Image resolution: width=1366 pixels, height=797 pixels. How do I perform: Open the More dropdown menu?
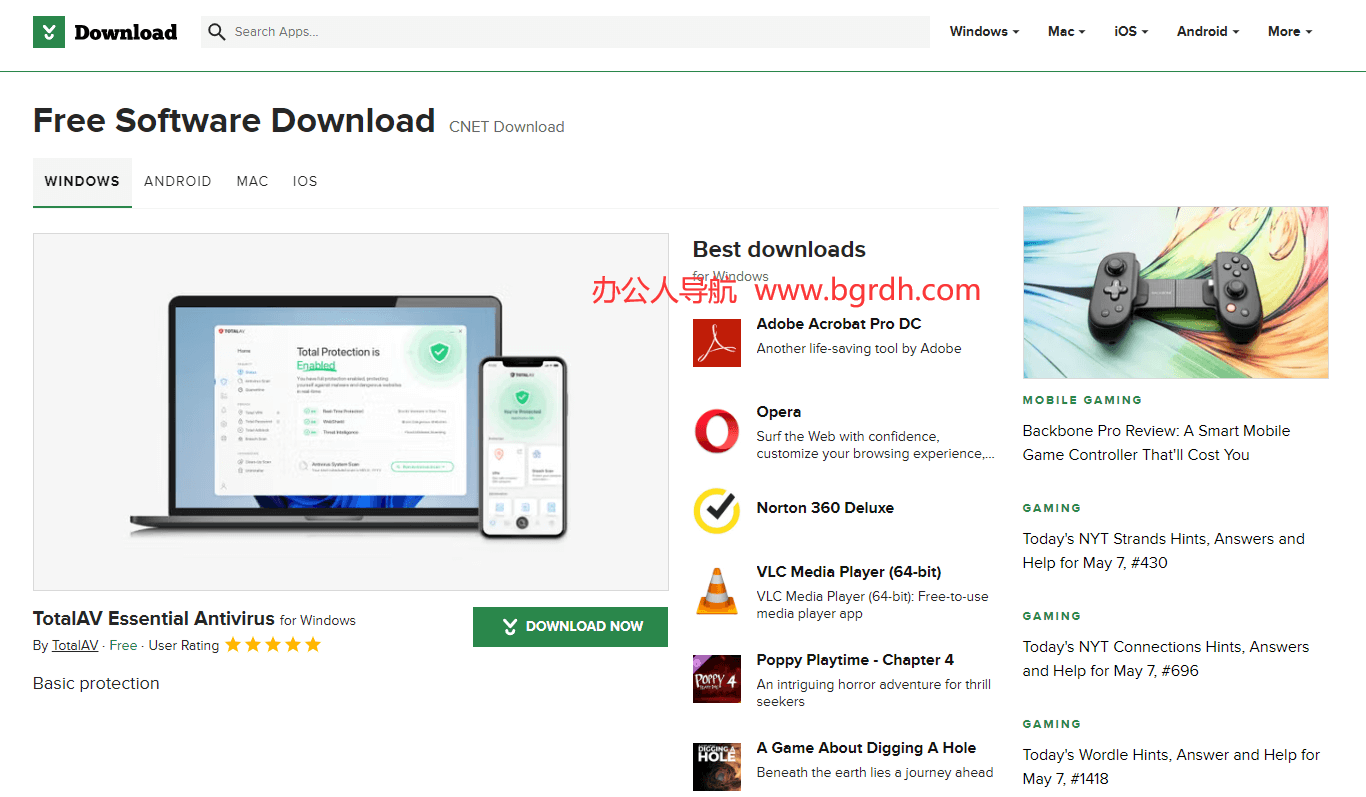[x=1288, y=31]
